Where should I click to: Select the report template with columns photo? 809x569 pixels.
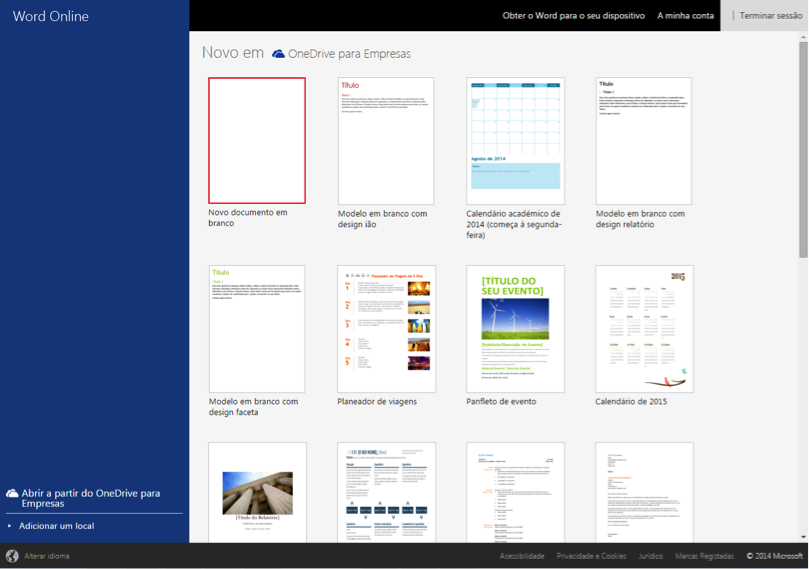coord(257,492)
